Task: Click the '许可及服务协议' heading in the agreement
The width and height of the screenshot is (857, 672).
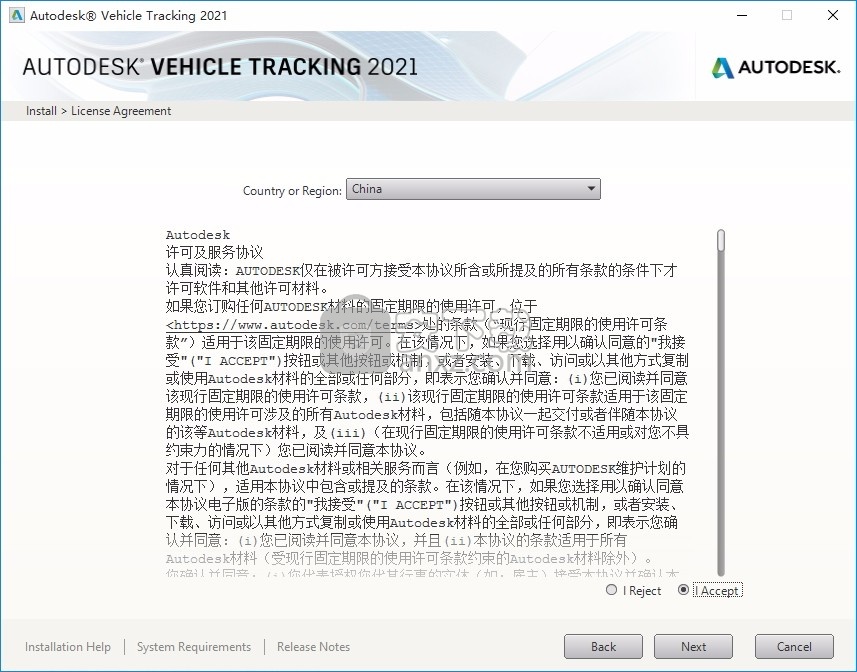Action: [x=214, y=252]
